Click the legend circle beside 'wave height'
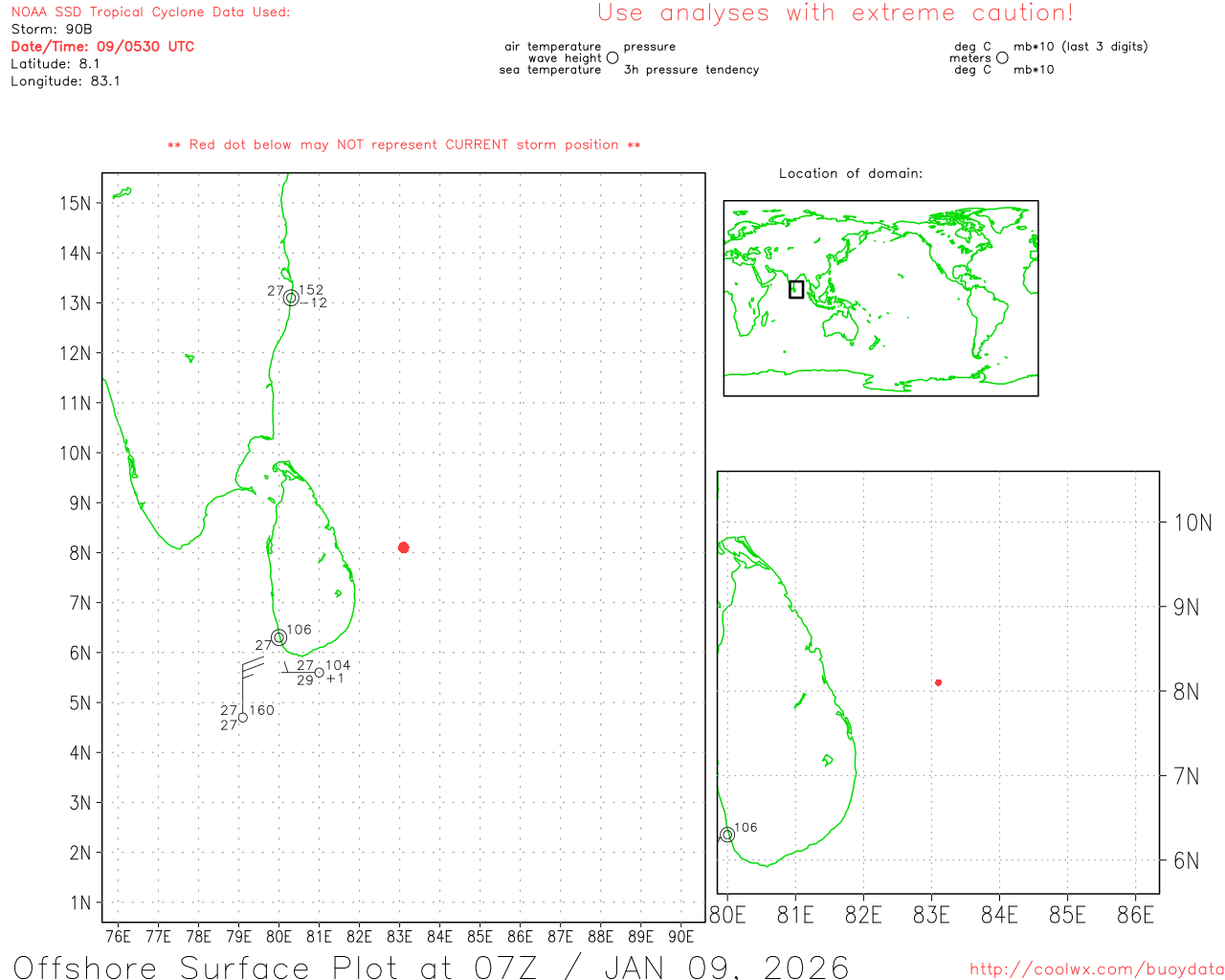This screenshot has width=1225, height=980. [x=612, y=57]
